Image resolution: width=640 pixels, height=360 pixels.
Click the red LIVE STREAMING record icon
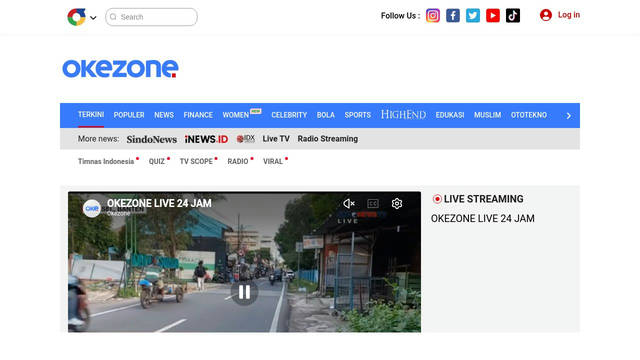(x=437, y=199)
